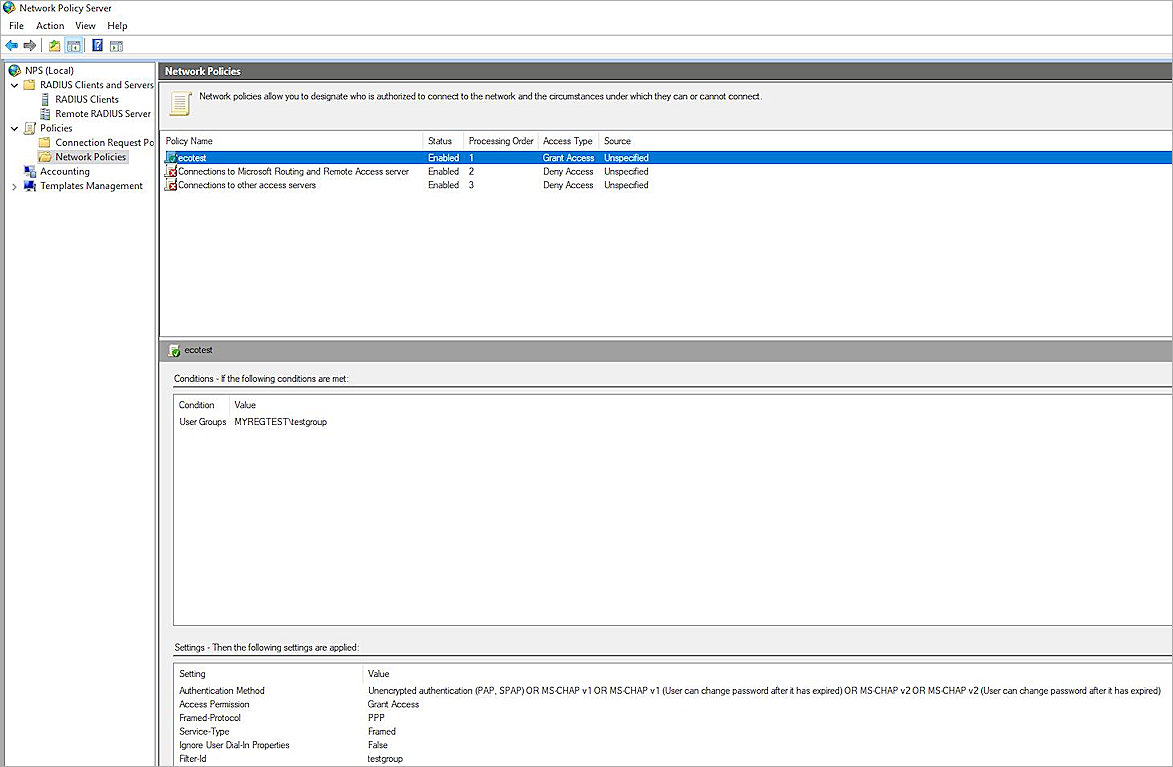
Task: Open the Export List toolbar icon
Action: click(x=53, y=45)
